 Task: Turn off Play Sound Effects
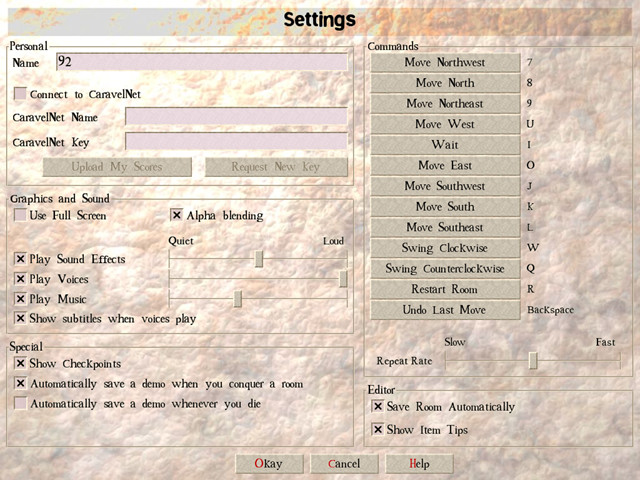coord(20,259)
